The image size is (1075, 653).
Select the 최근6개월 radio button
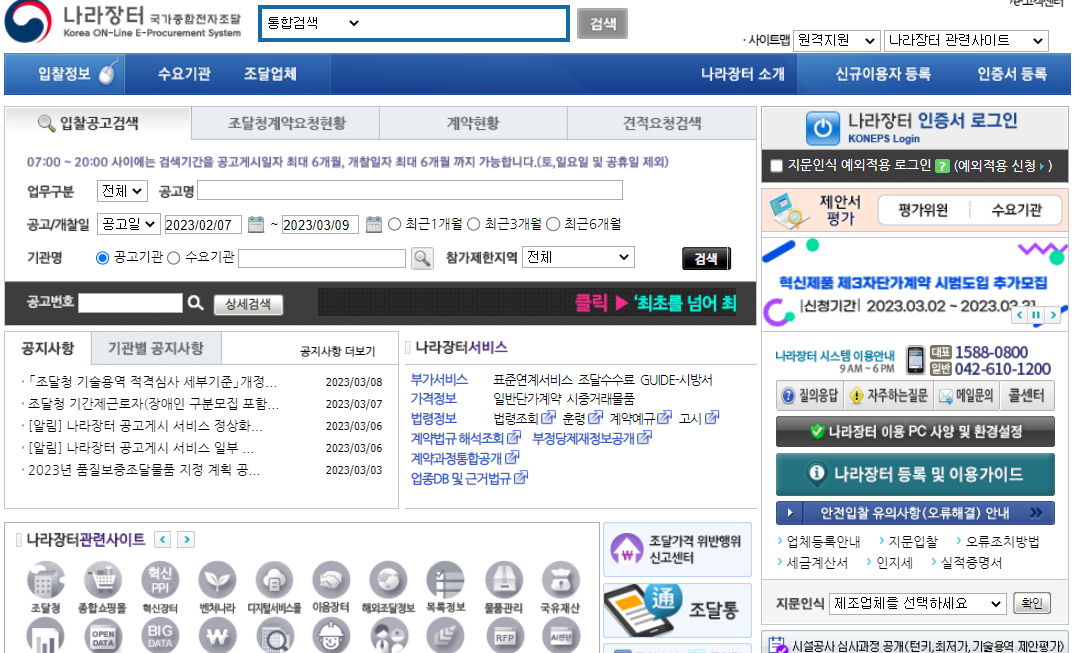pos(553,224)
